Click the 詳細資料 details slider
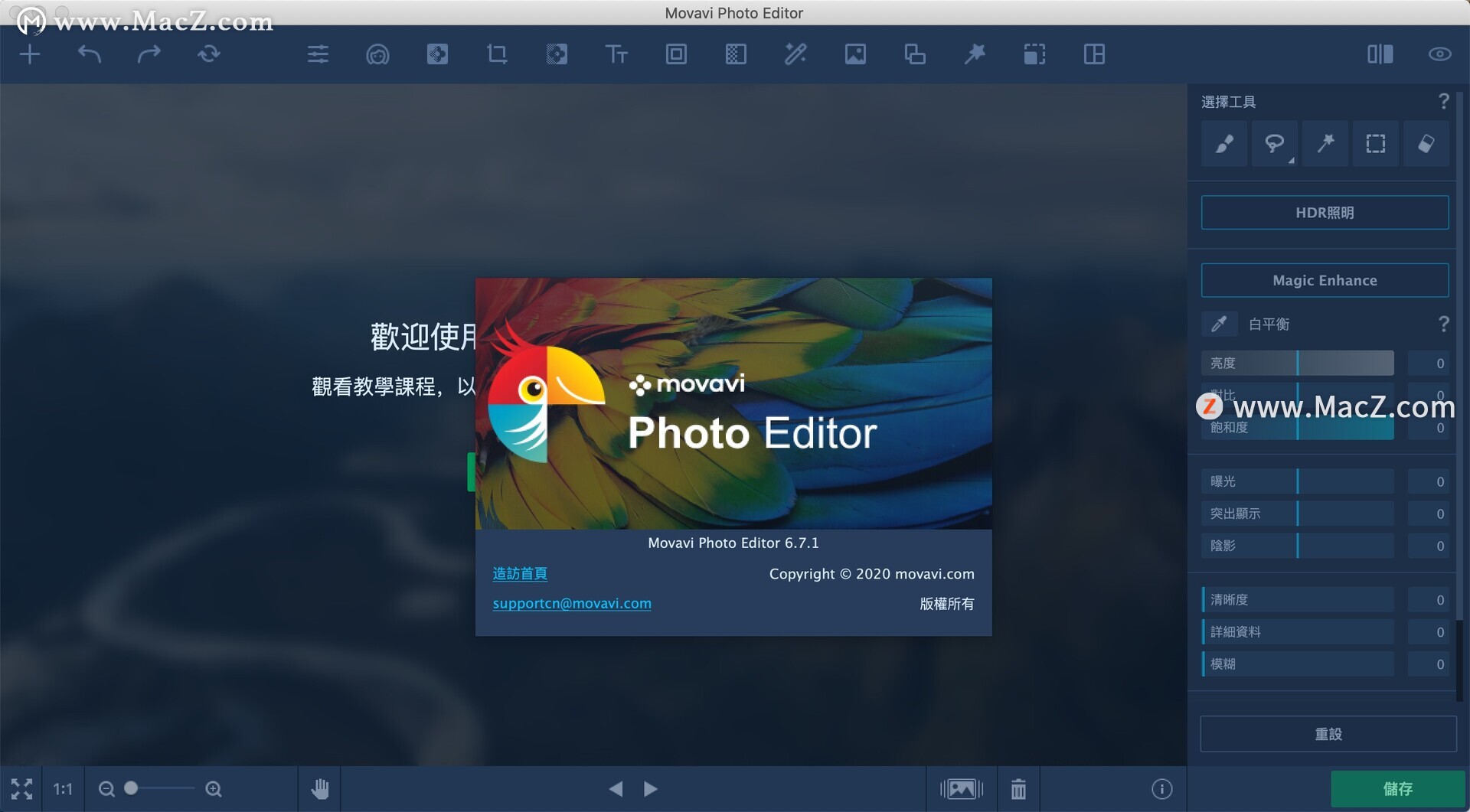Image resolution: width=1470 pixels, height=812 pixels. click(1297, 633)
